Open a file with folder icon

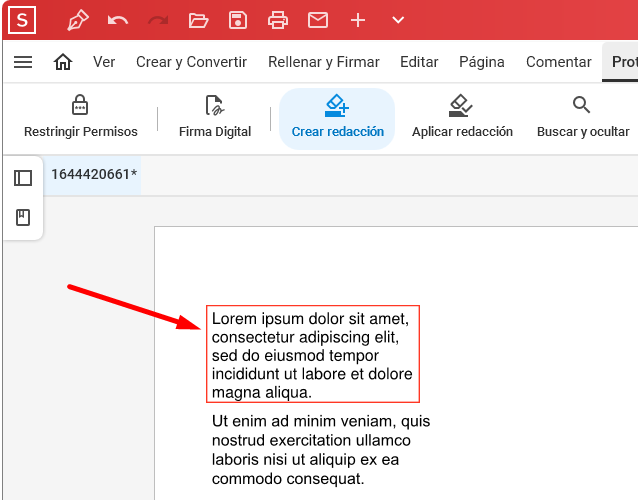(x=198, y=20)
